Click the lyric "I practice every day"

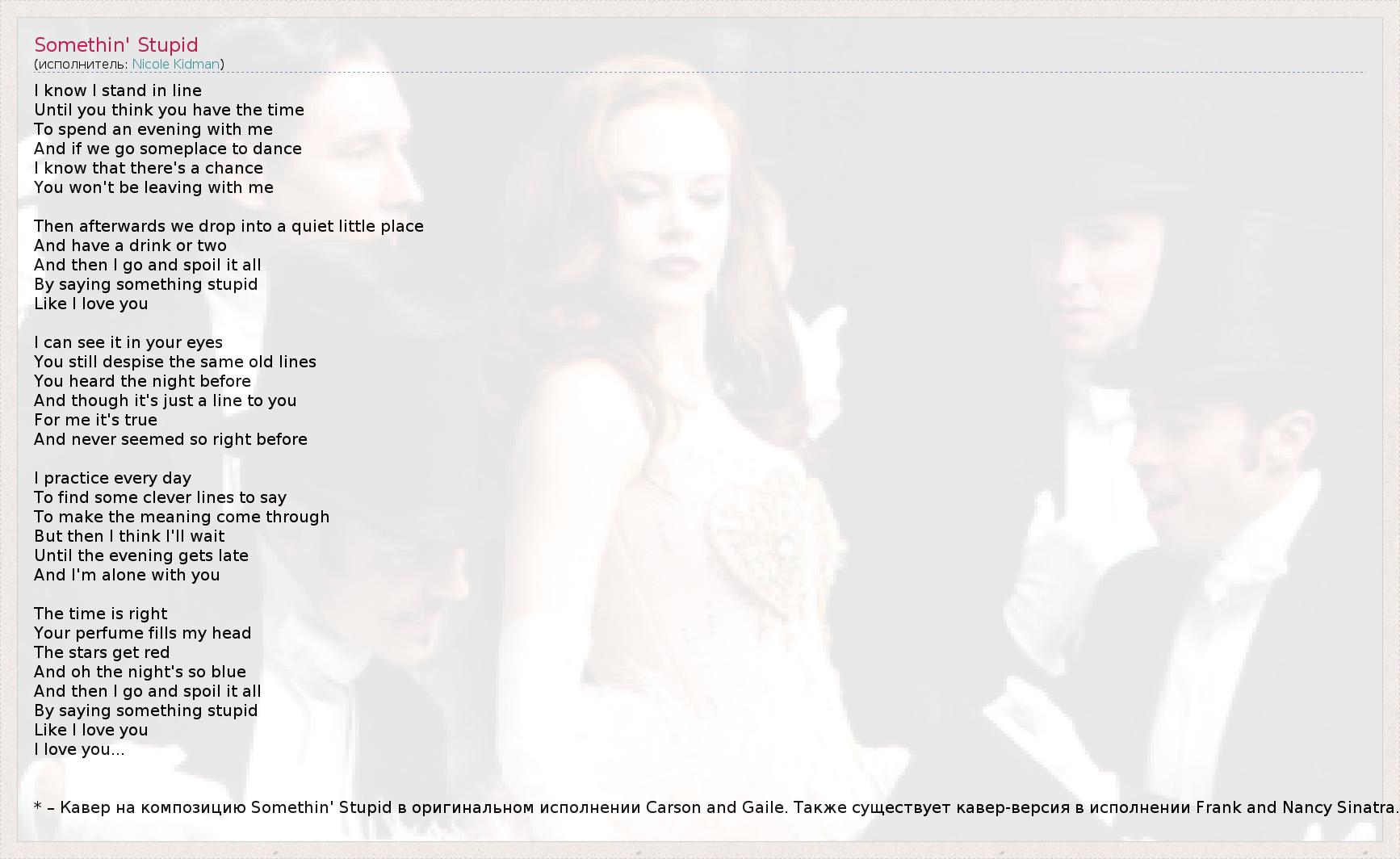(x=112, y=478)
